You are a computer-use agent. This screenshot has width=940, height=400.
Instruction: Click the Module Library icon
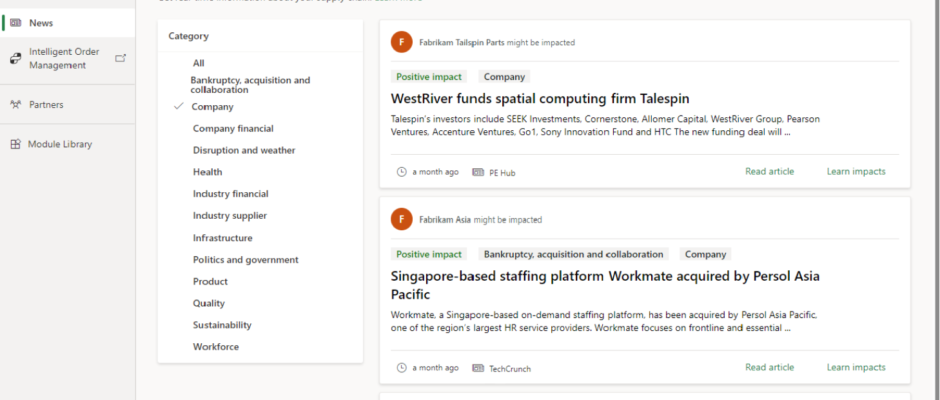pyautogui.click(x=16, y=144)
